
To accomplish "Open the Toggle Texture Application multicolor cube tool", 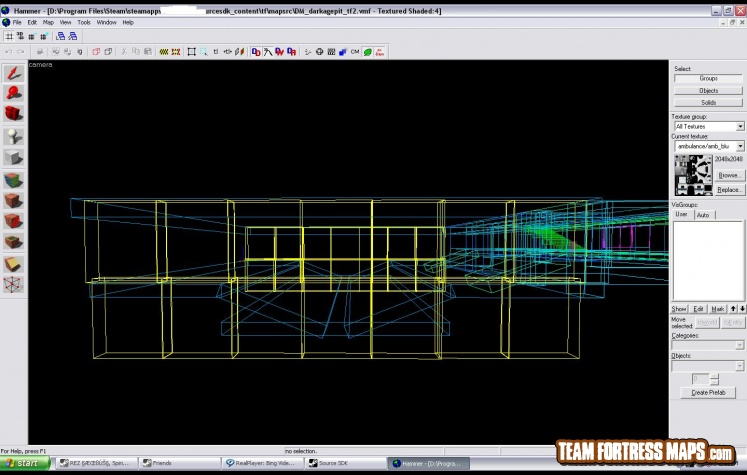I will pos(13,181).
